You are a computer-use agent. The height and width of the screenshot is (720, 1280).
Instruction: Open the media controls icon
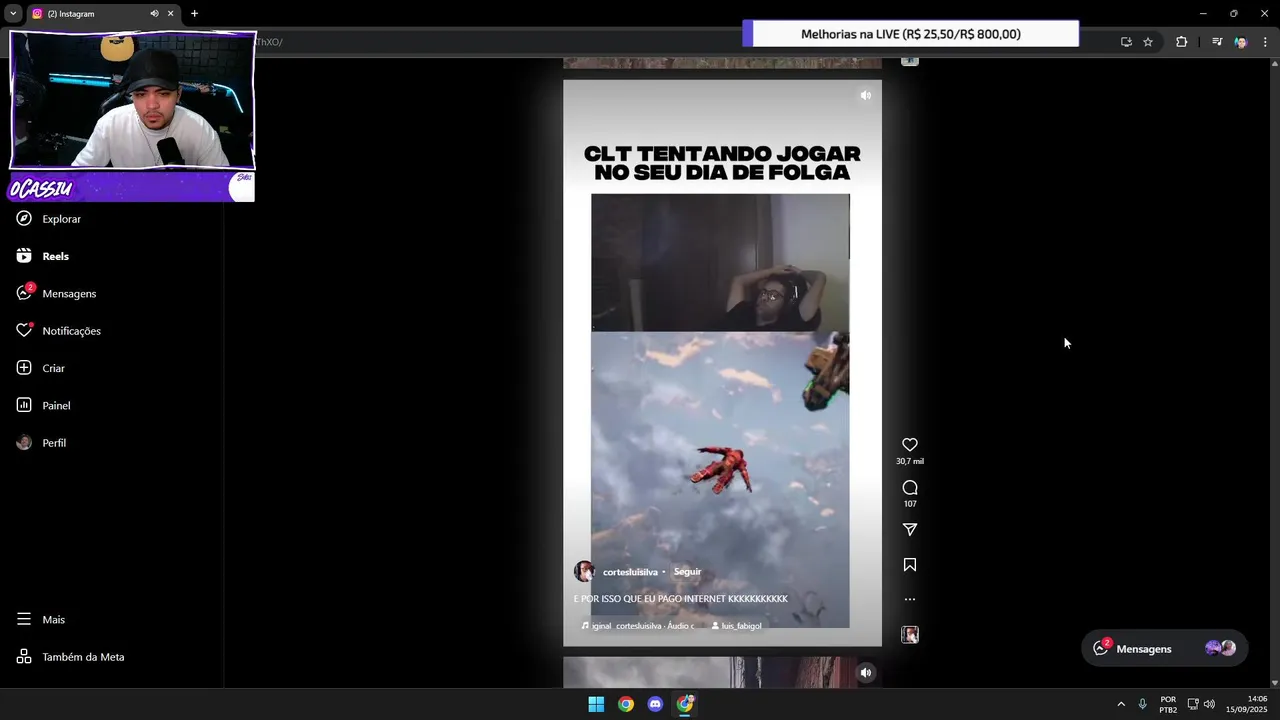tap(1217, 42)
